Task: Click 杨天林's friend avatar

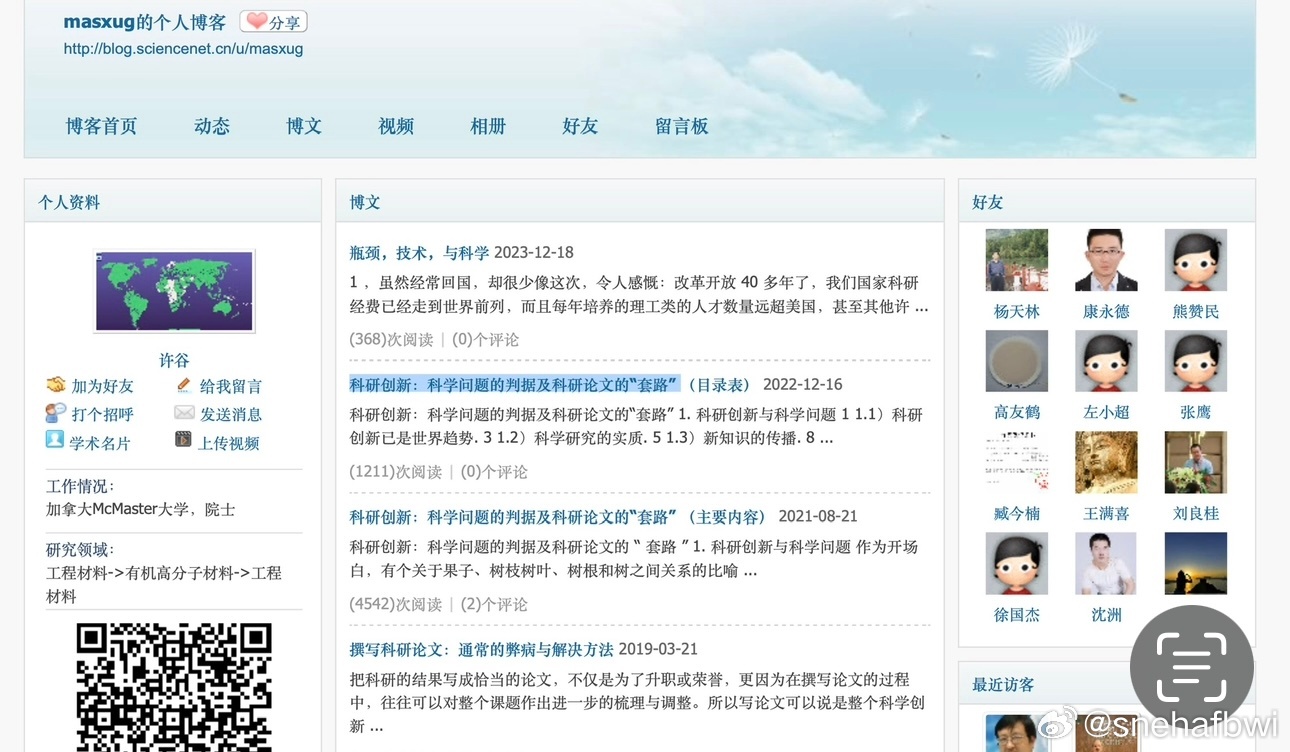Action: click(1017, 260)
